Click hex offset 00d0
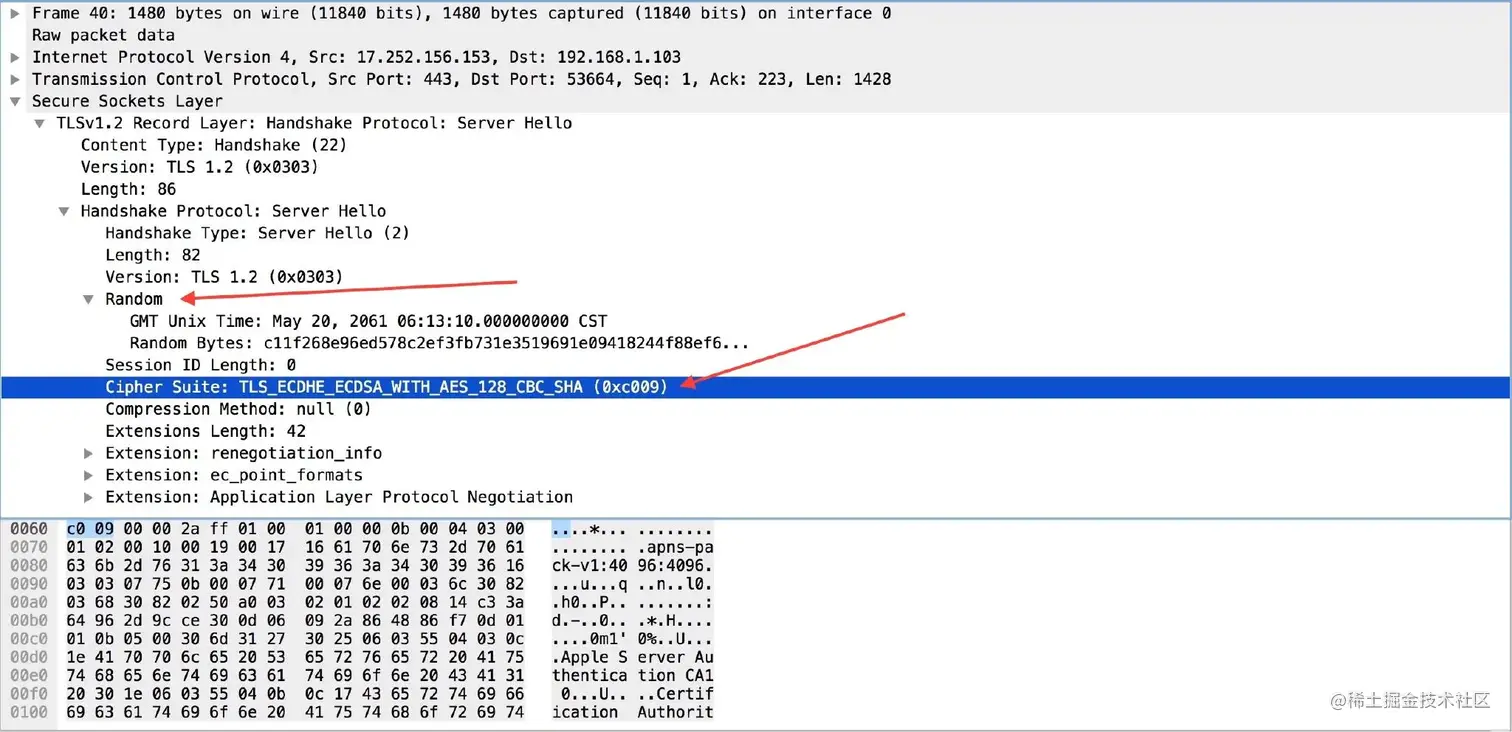1512x732 pixels. pyautogui.click(x=29, y=657)
